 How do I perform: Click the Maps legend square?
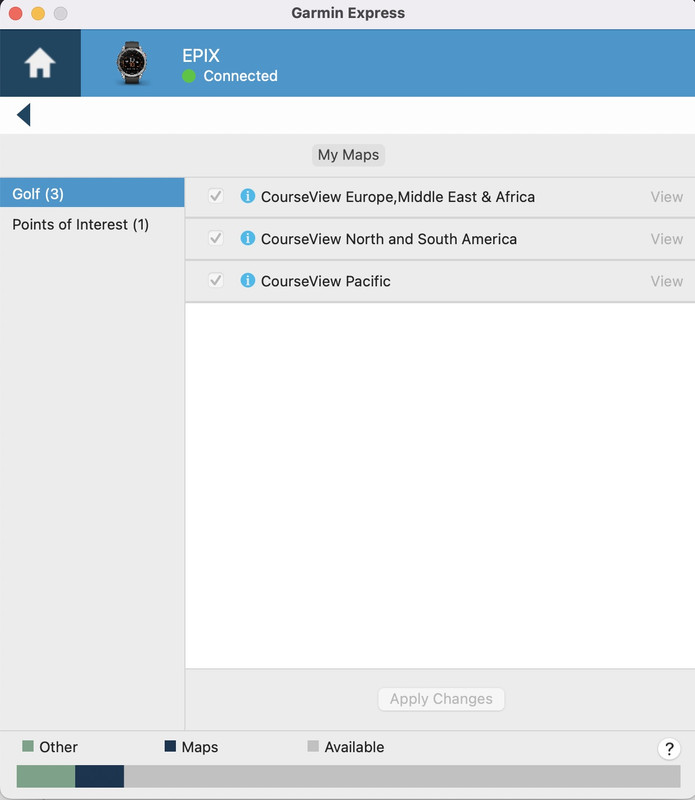click(170, 746)
